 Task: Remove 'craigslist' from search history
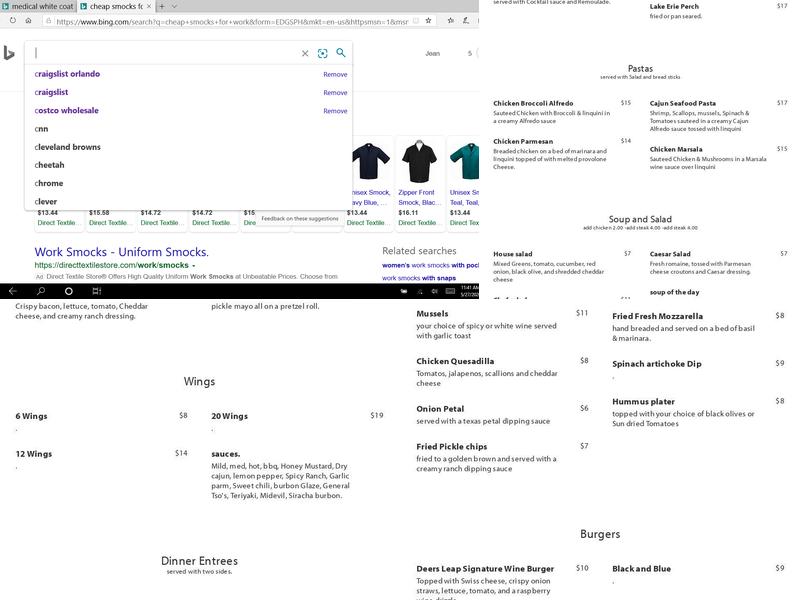point(335,93)
